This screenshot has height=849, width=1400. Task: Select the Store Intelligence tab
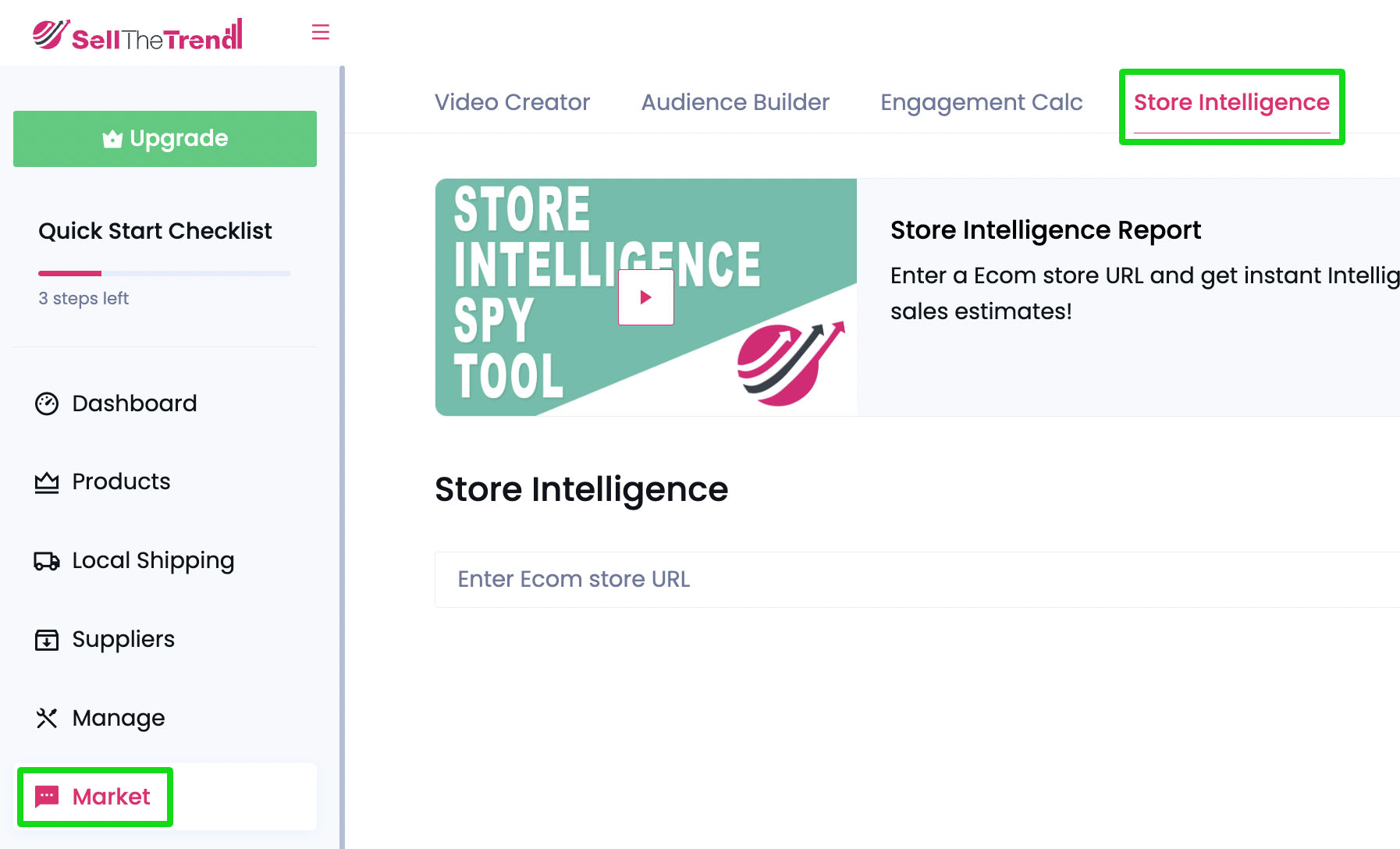coord(1231,102)
